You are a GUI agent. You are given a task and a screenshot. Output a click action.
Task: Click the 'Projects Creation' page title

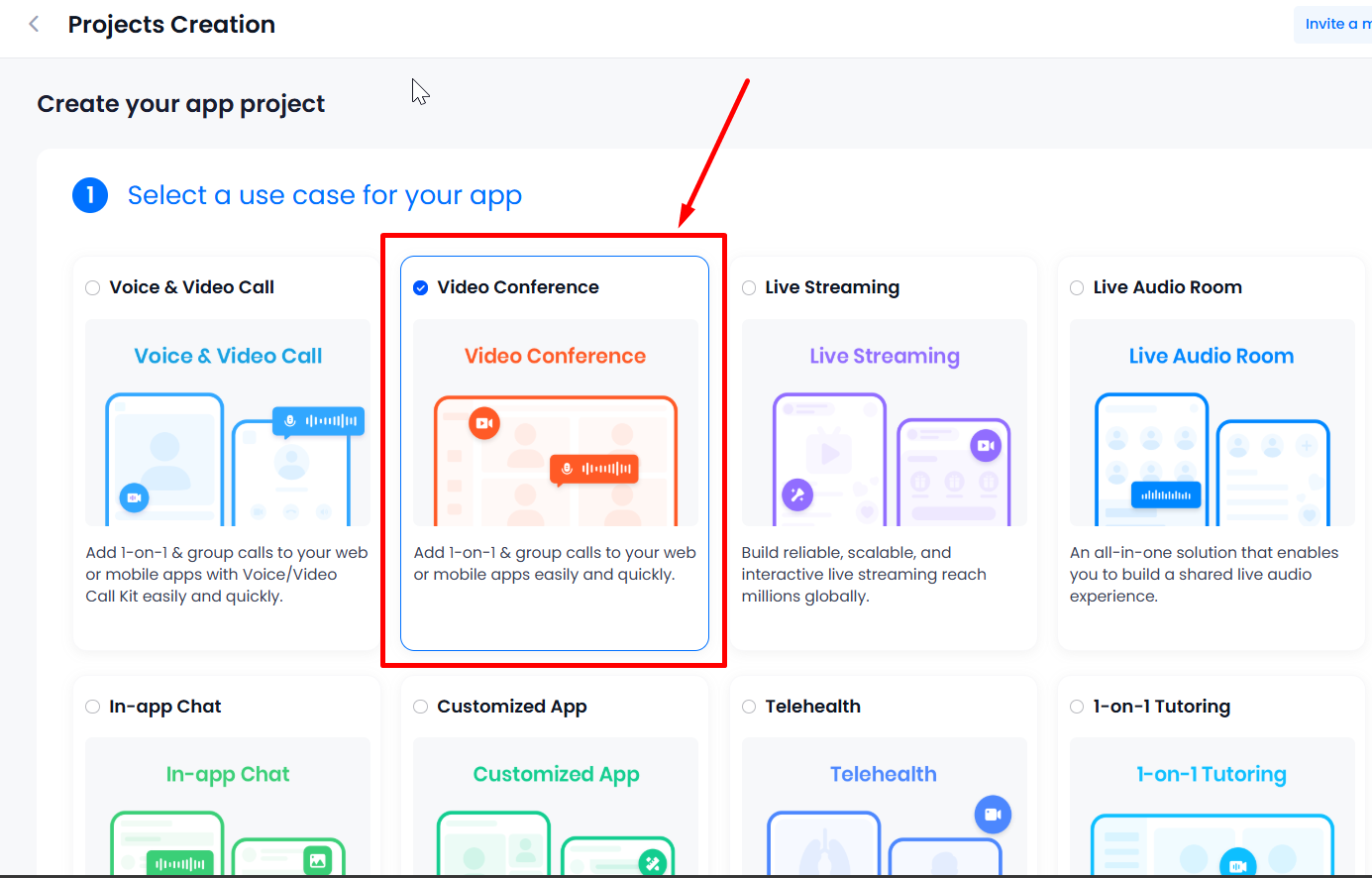tap(171, 25)
